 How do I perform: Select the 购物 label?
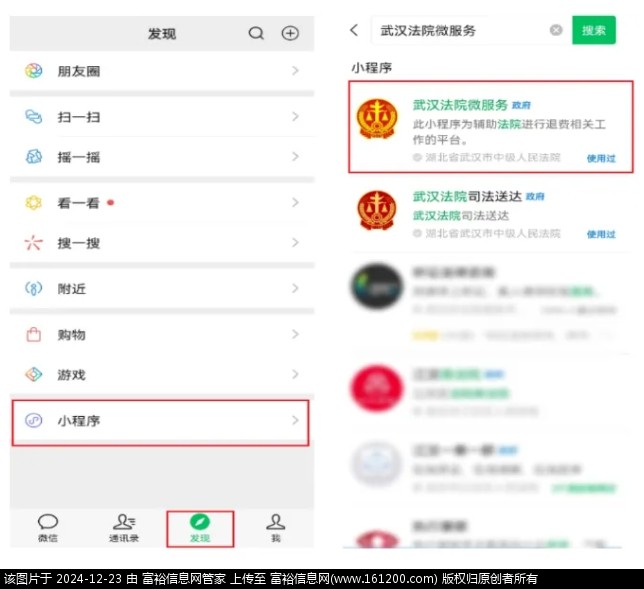point(71,335)
